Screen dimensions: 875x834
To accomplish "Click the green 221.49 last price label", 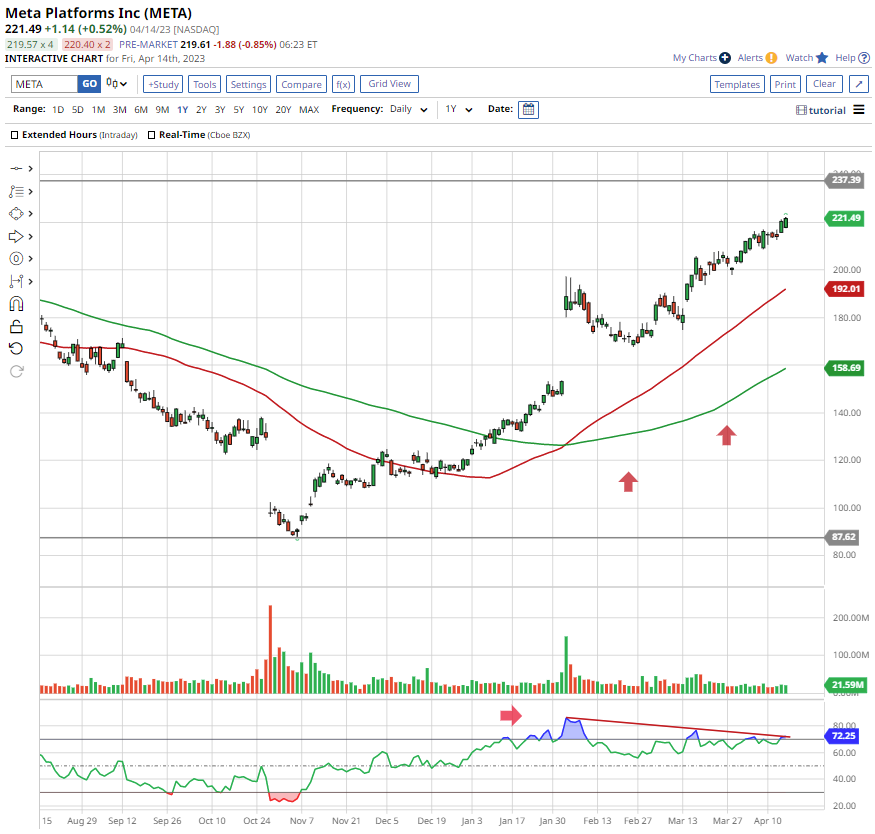I will pyautogui.click(x=845, y=218).
